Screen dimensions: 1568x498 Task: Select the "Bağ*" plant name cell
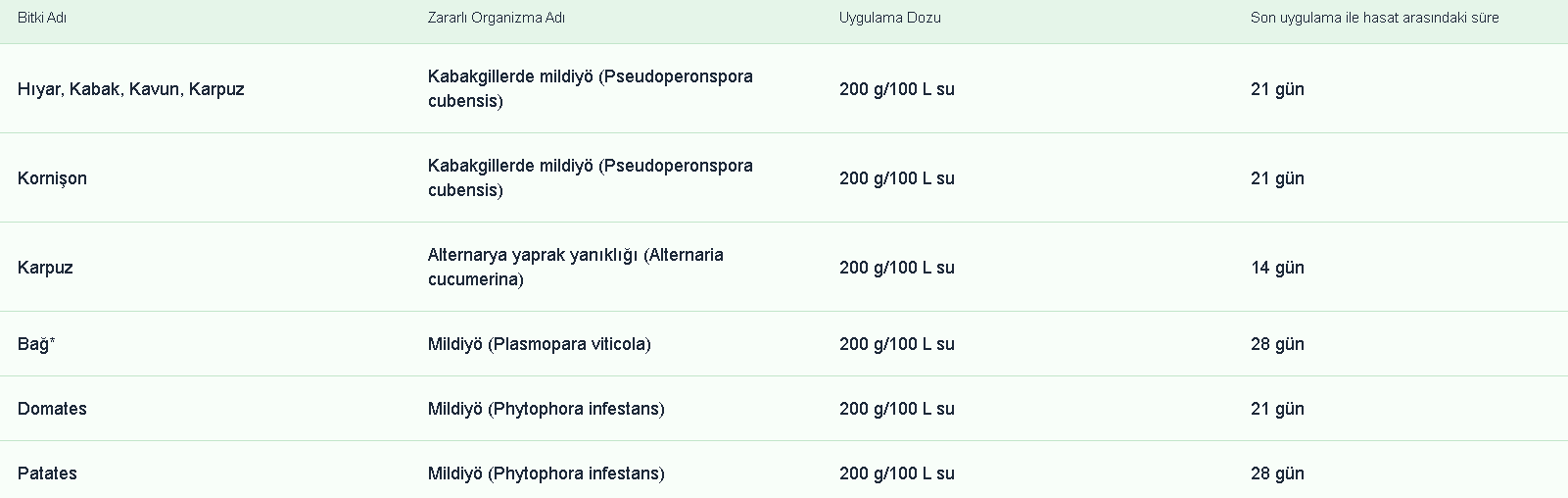[x=36, y=344]
